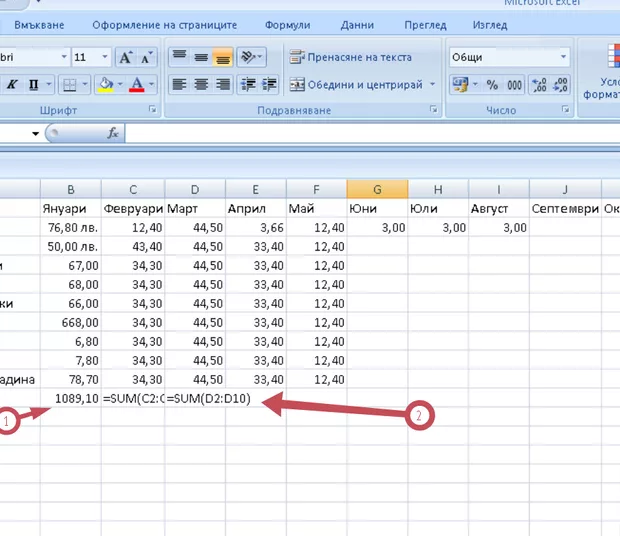The image size is (620, 536).
Task: Open the Оформление на страниците tab
Action: pyautogui.click(x=164, y=24)
